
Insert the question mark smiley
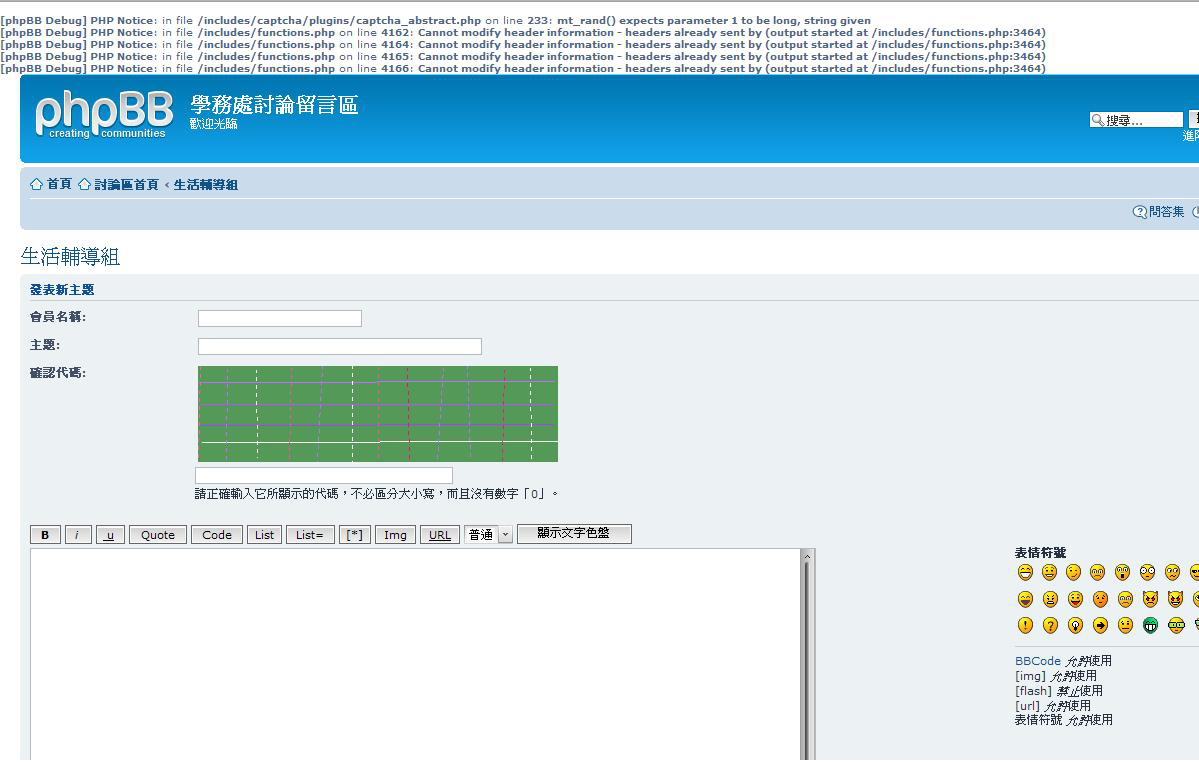click(x=1051, y=625)
